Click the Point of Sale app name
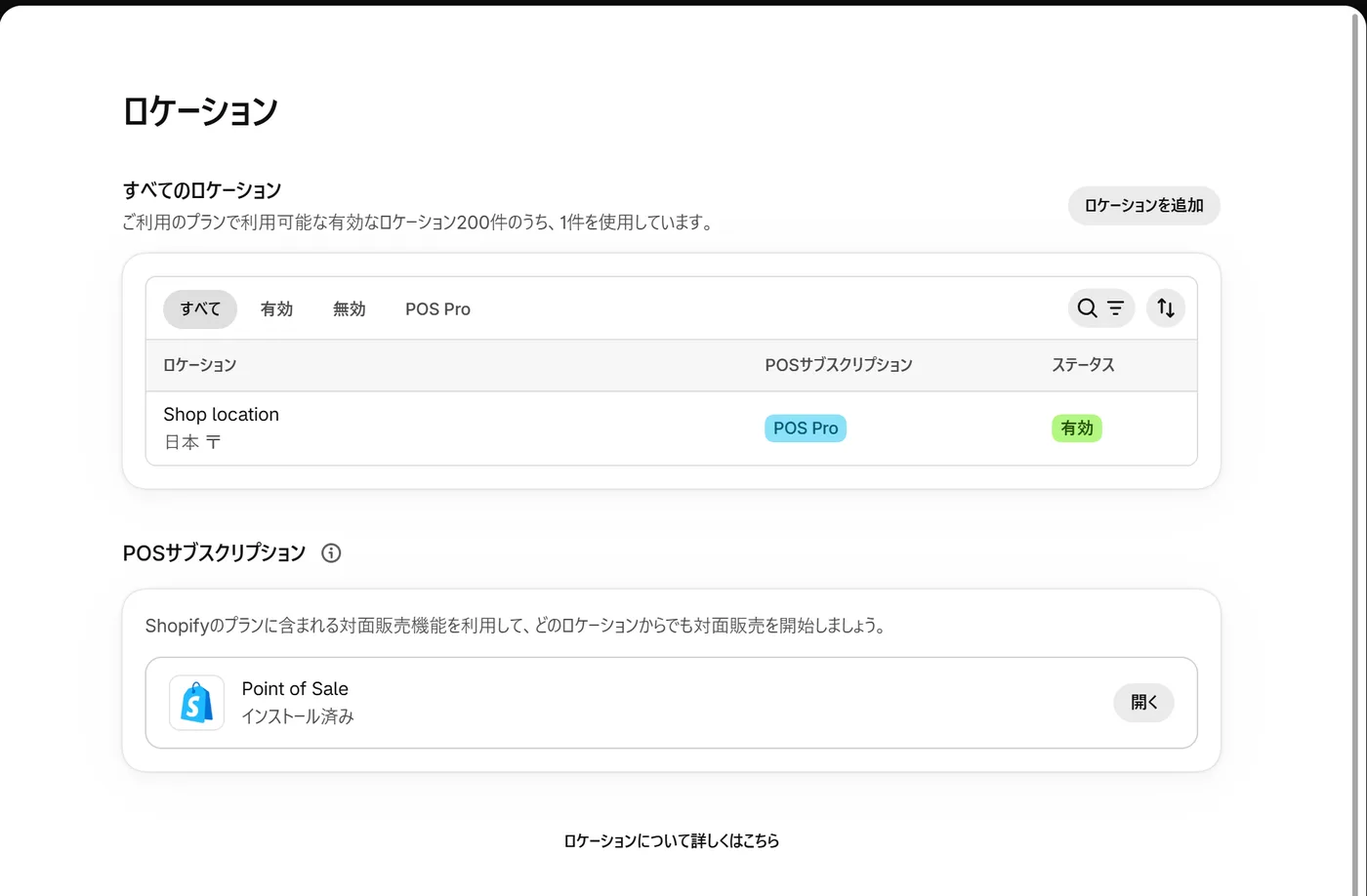The width and height of the screenshot is (1367, 896). coord(295,689)
